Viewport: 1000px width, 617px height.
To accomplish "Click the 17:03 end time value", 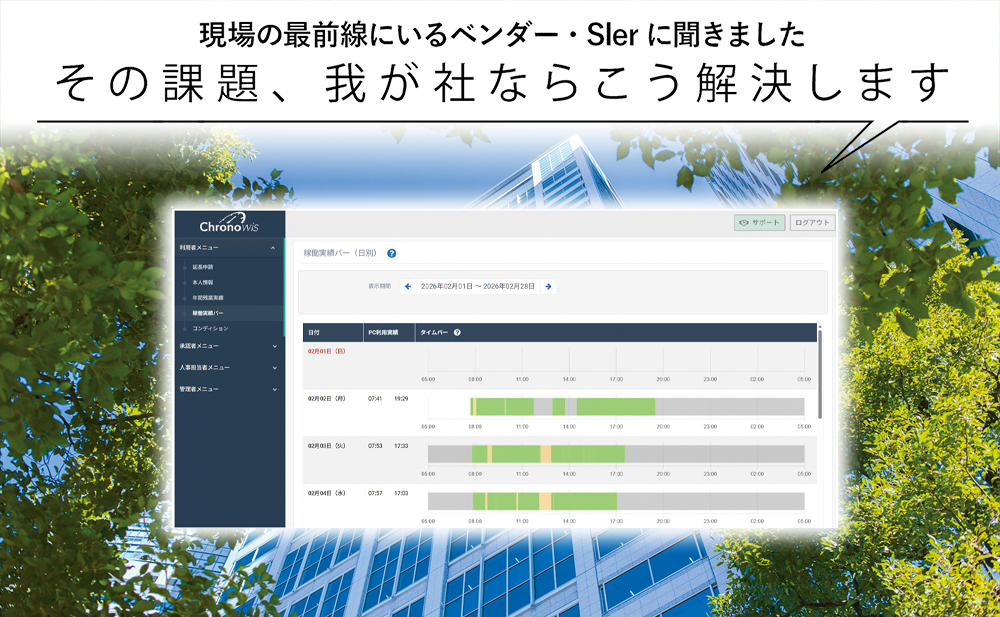I will (x=401, y=493).
